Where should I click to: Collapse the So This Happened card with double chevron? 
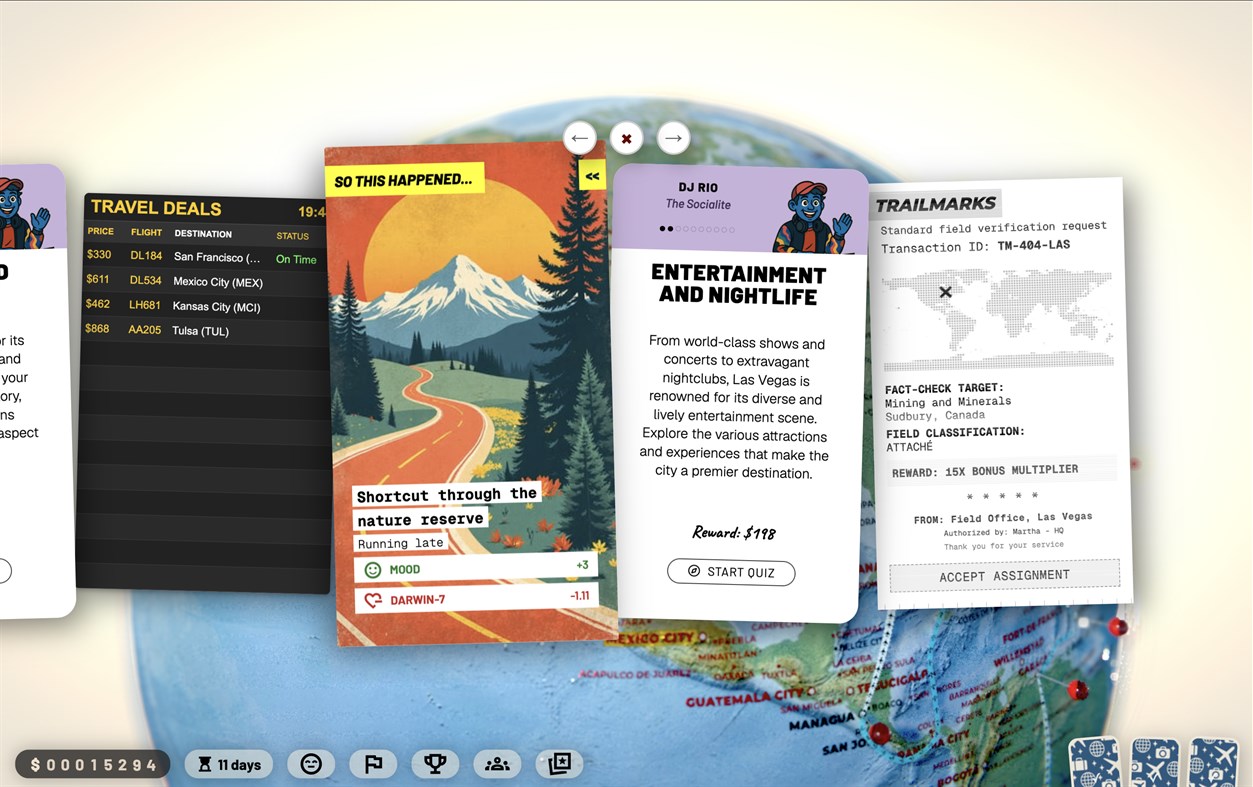point(592,176)
